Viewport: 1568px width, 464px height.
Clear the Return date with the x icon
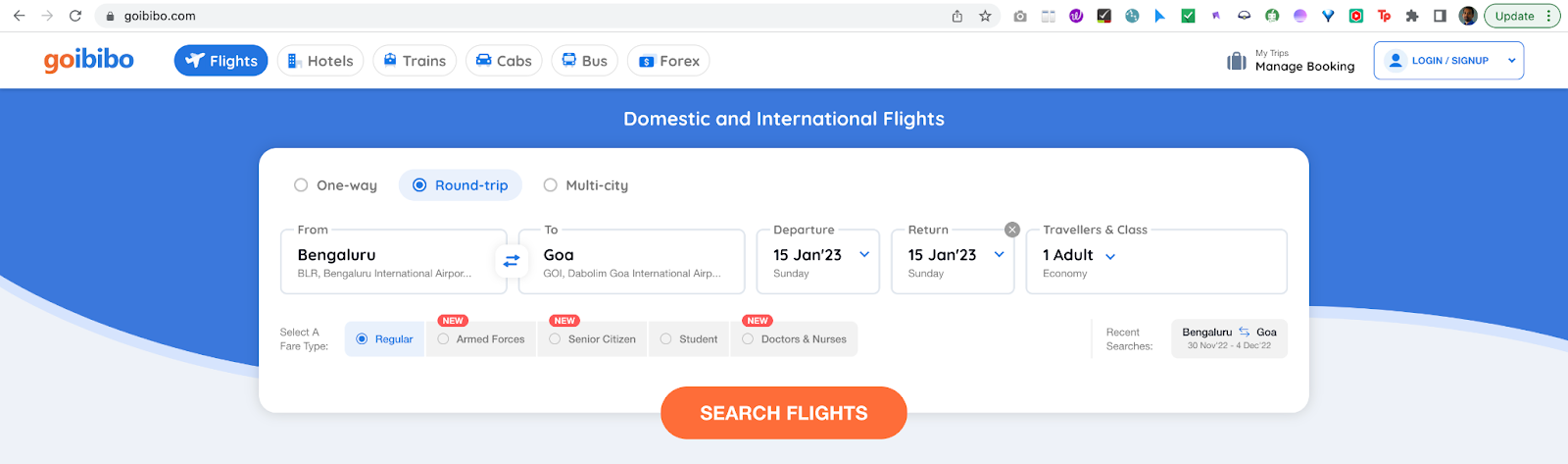point(1012,230)
